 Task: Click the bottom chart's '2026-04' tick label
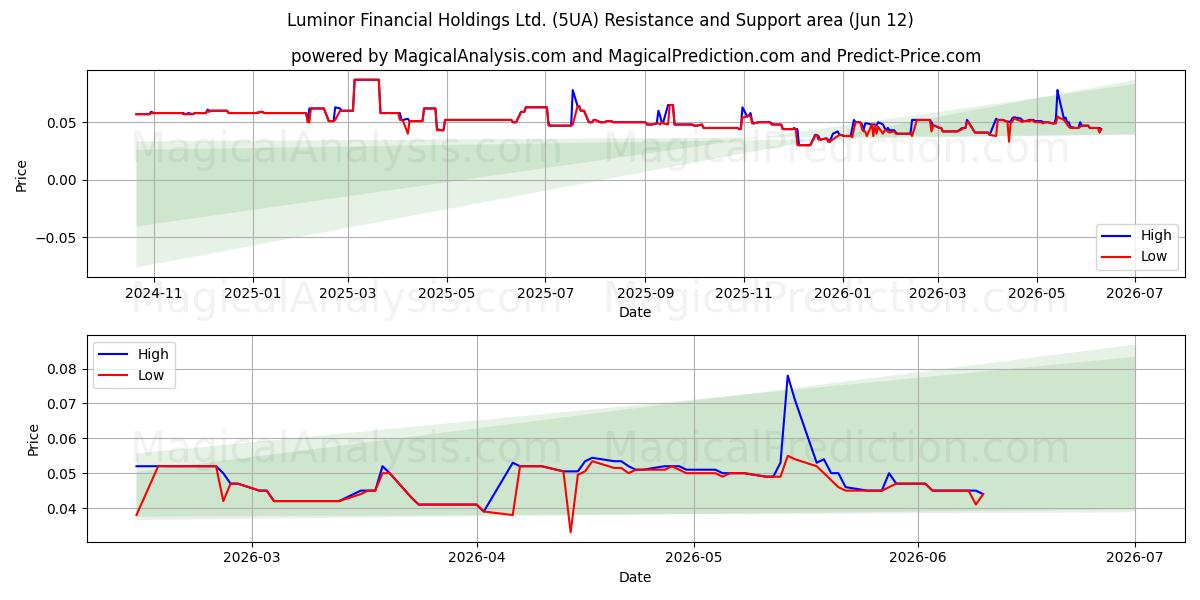click(x=477, y=558)
